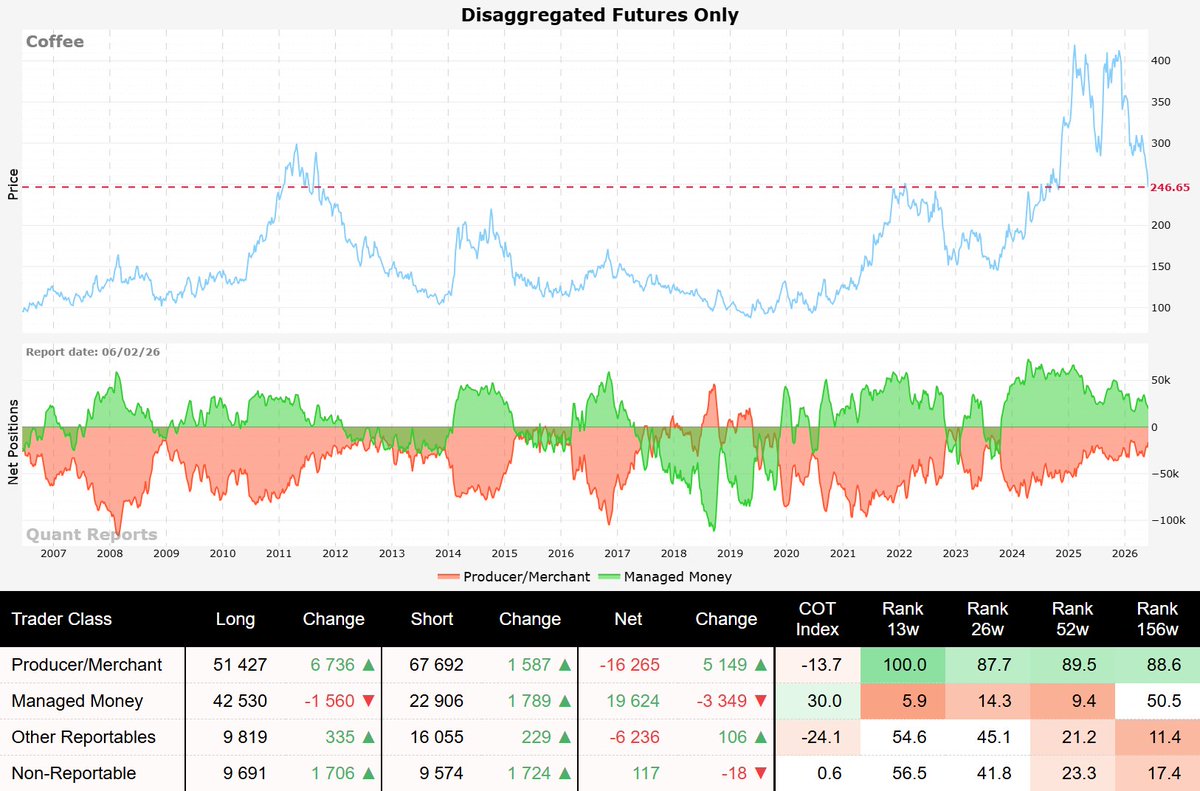Select the Short column header
This screenshot has width=1200, height=791.
(x=432, y=619)
